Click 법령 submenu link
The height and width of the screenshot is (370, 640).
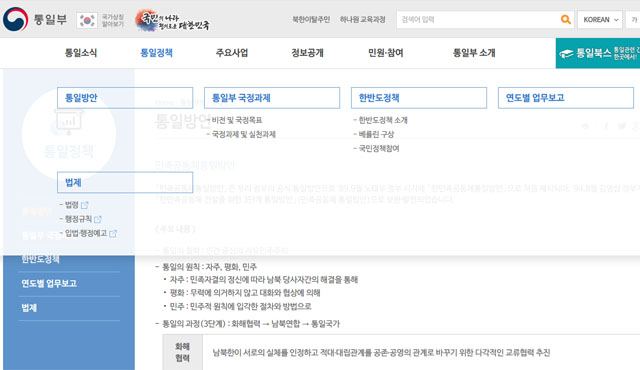71,205
